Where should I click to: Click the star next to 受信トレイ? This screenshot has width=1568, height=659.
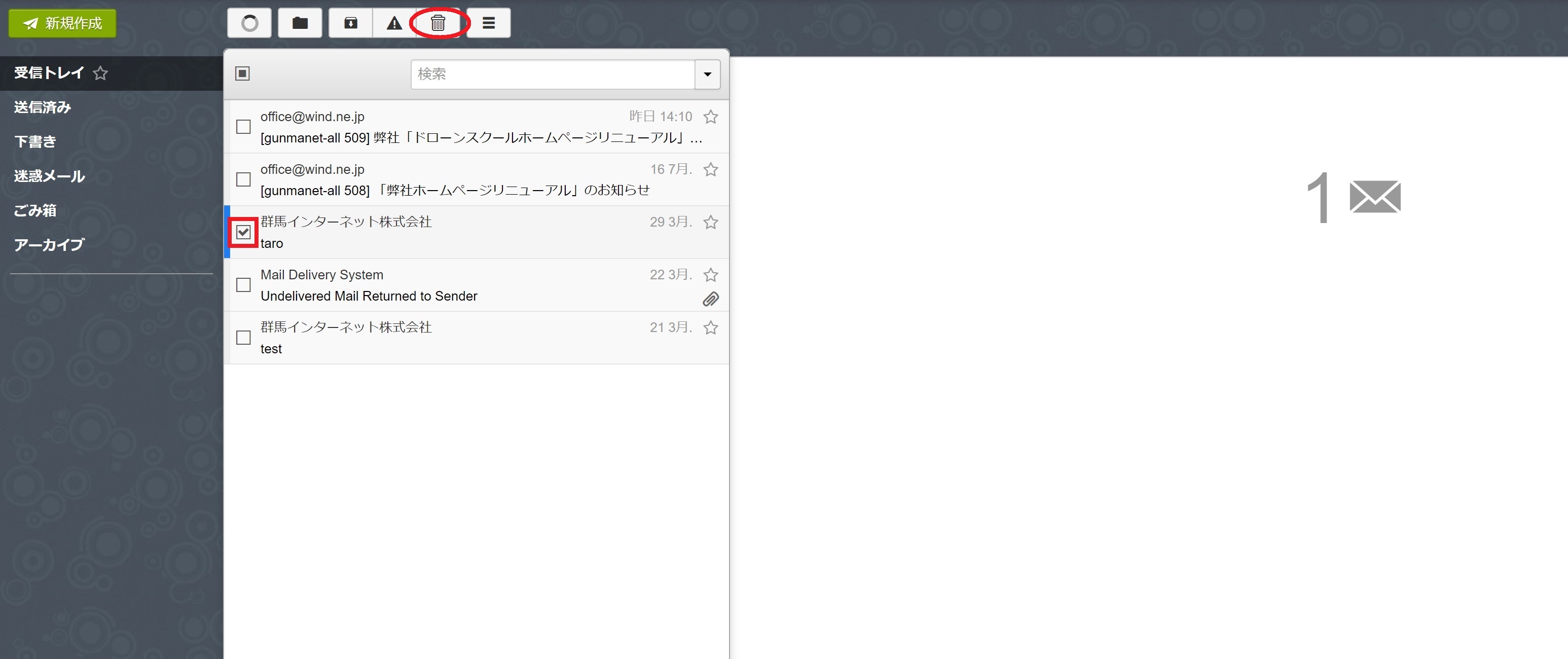(x=100, y=73)
